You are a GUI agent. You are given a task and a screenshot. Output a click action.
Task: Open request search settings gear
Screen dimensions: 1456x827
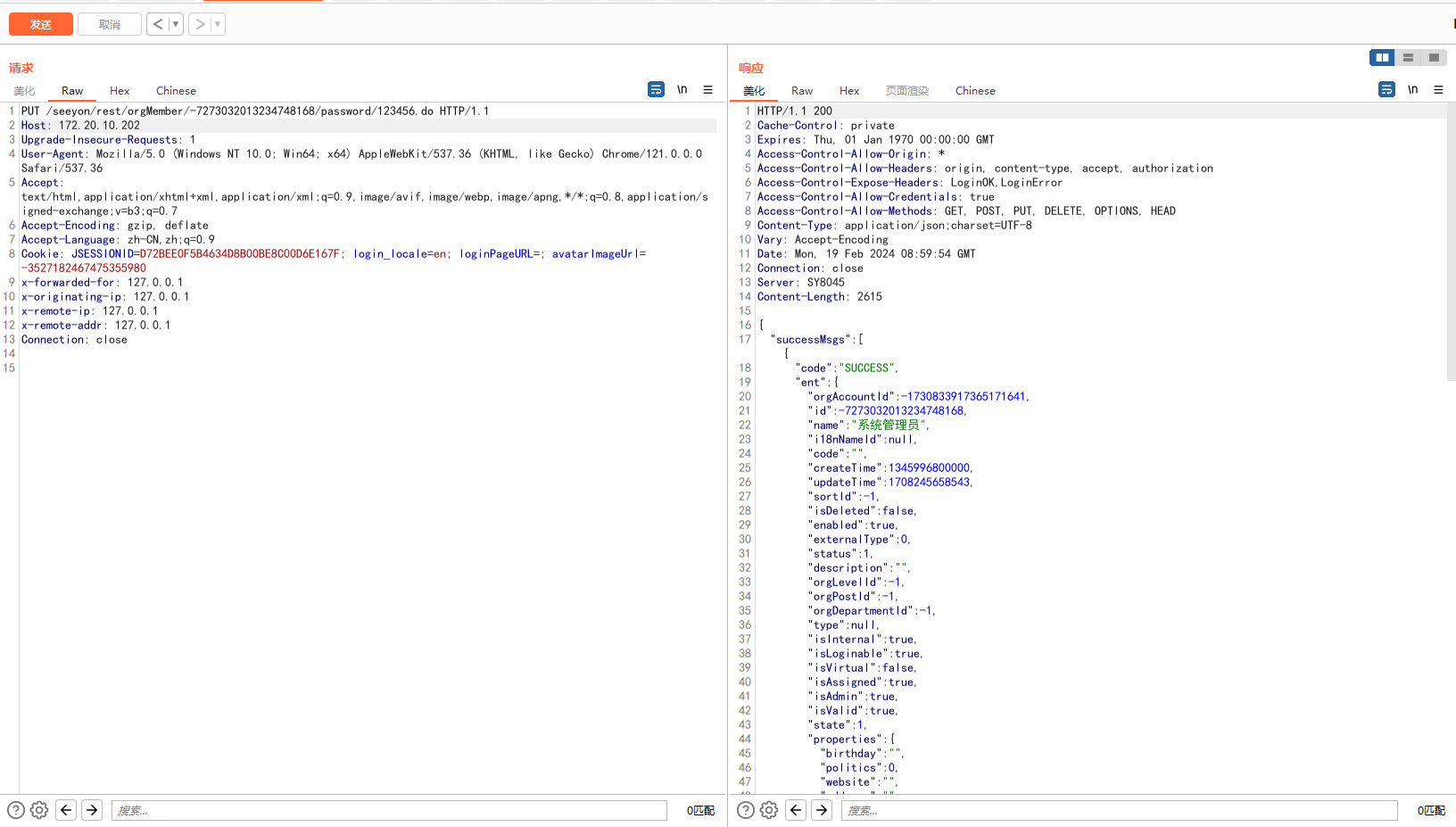[39, 810]
